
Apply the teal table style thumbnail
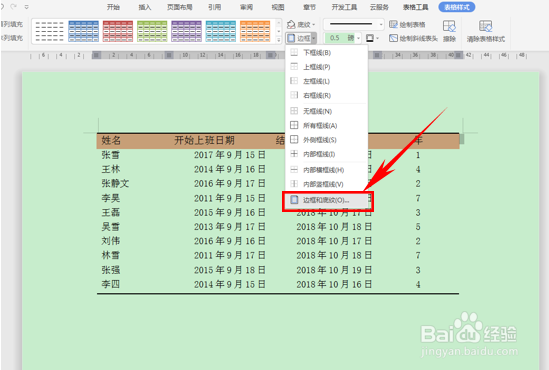click(x=221, y=31)
